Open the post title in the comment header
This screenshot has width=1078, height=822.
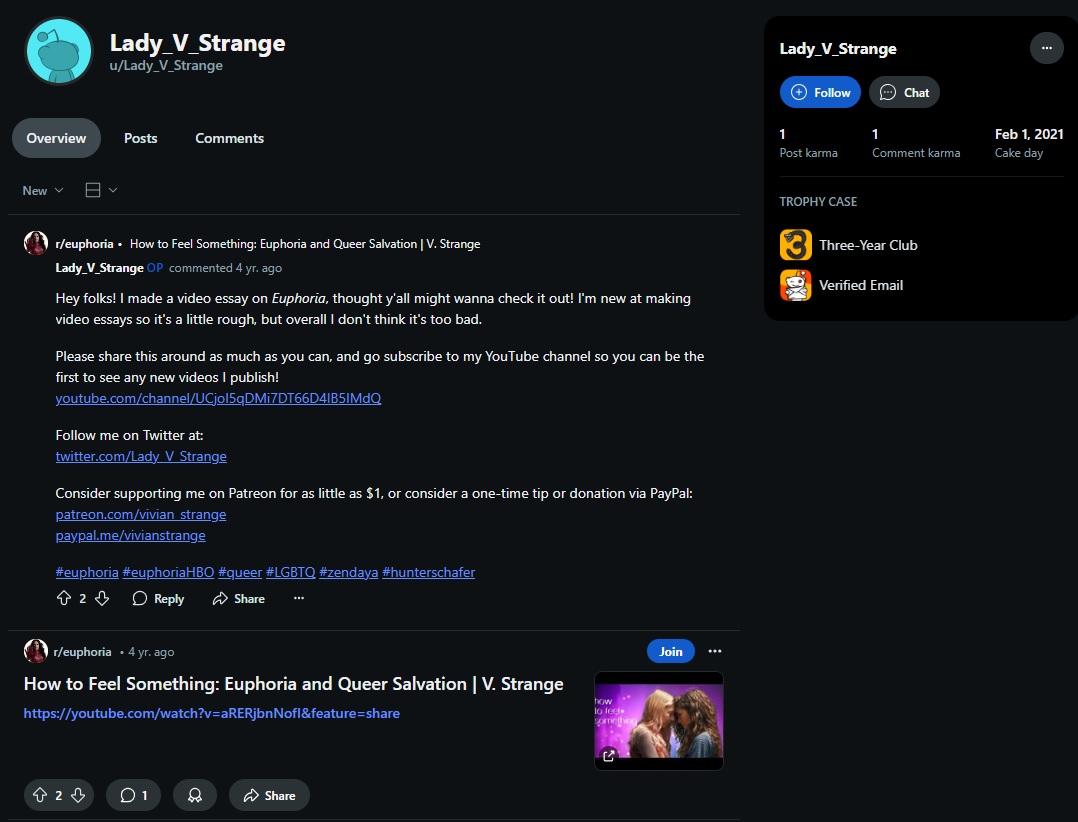pyautogui.click(x=305, y=244)
